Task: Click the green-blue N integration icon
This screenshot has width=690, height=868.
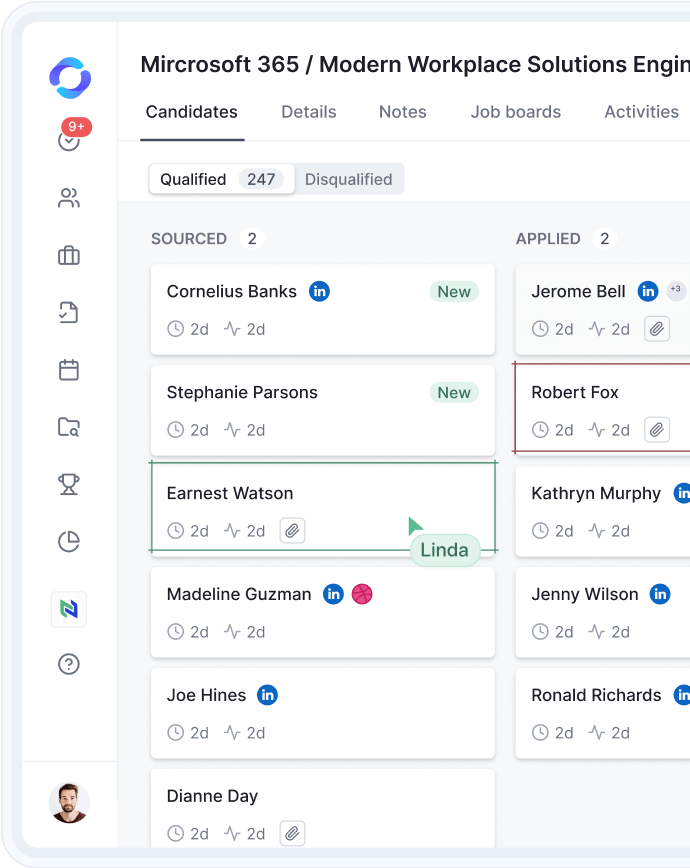Action: [69, 609]
